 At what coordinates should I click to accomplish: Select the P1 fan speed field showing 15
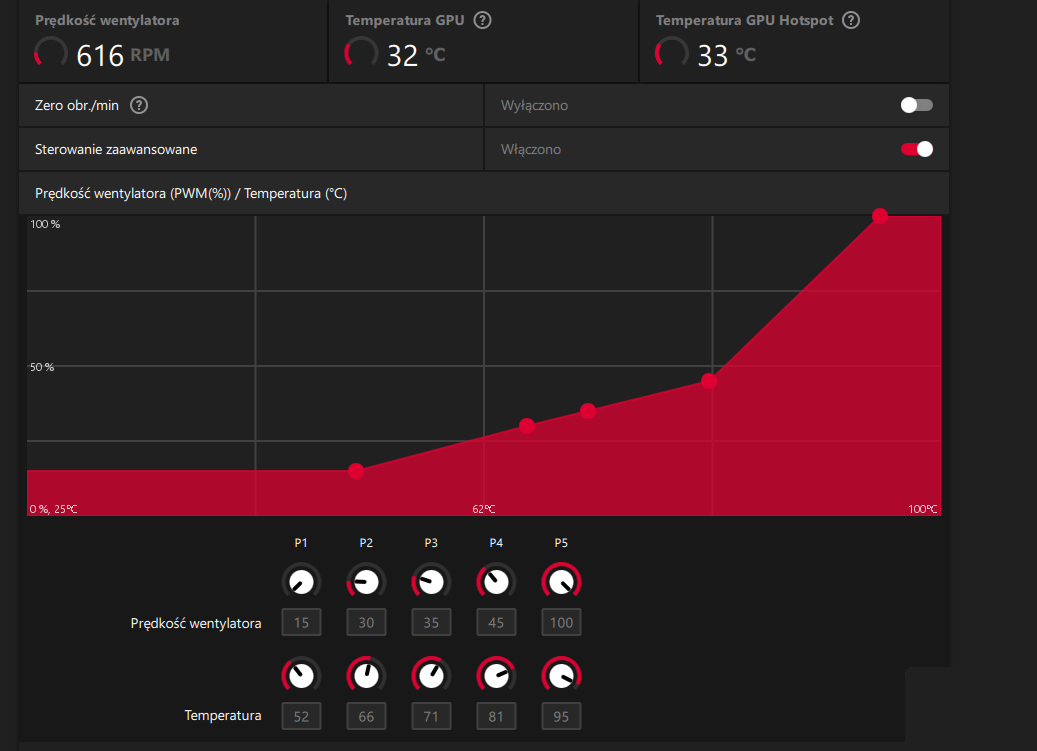(301, 623)
